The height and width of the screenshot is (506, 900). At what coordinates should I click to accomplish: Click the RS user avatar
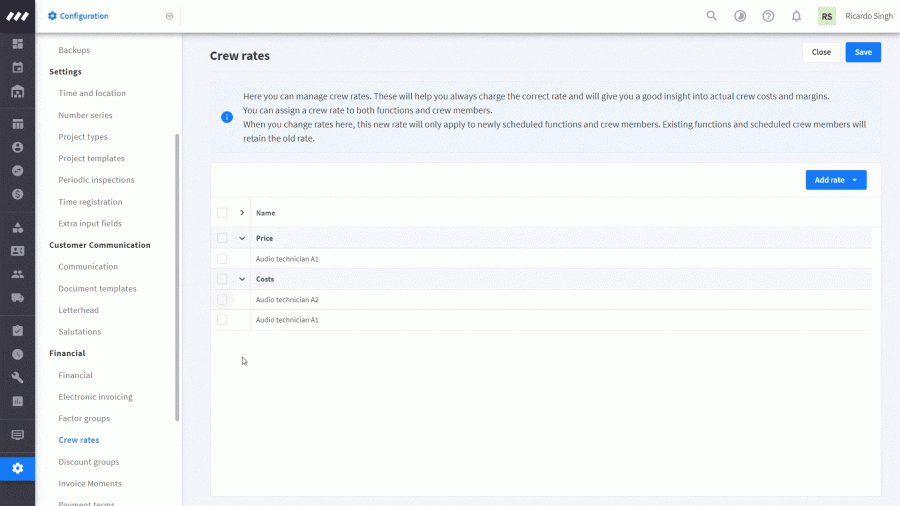point(827,16)
